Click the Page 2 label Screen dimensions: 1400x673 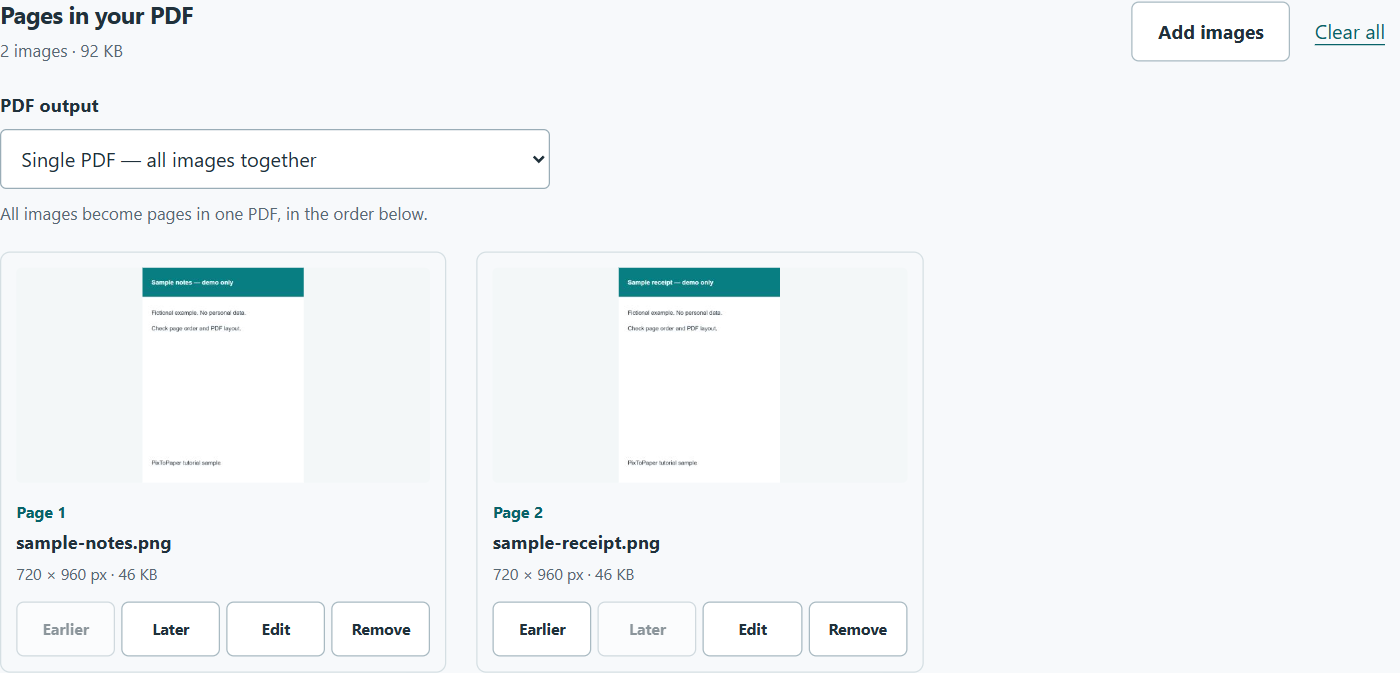click(x=518, y=513)
